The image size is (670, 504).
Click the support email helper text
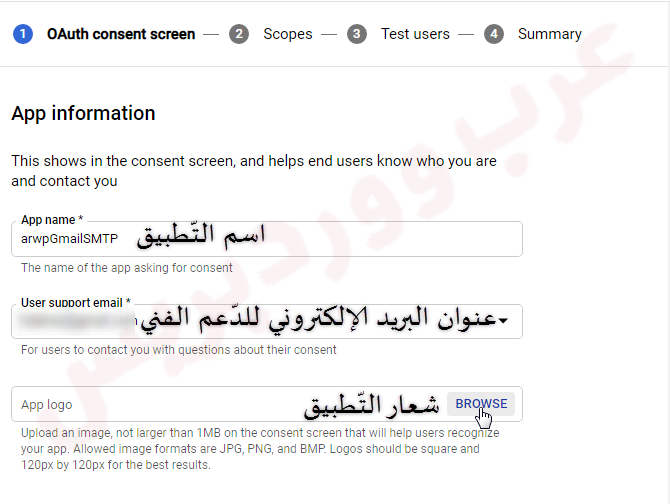[x=178, y=350]
